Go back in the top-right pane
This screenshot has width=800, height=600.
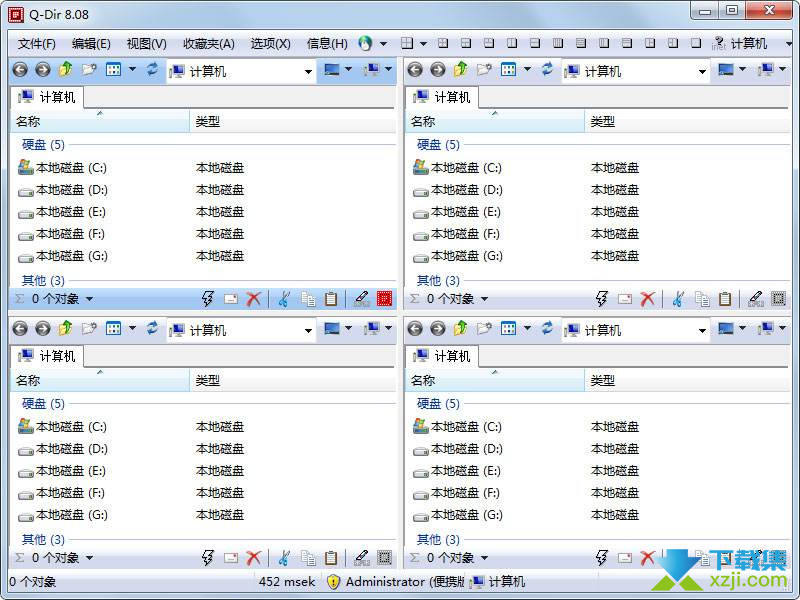(x=415, y=70)
